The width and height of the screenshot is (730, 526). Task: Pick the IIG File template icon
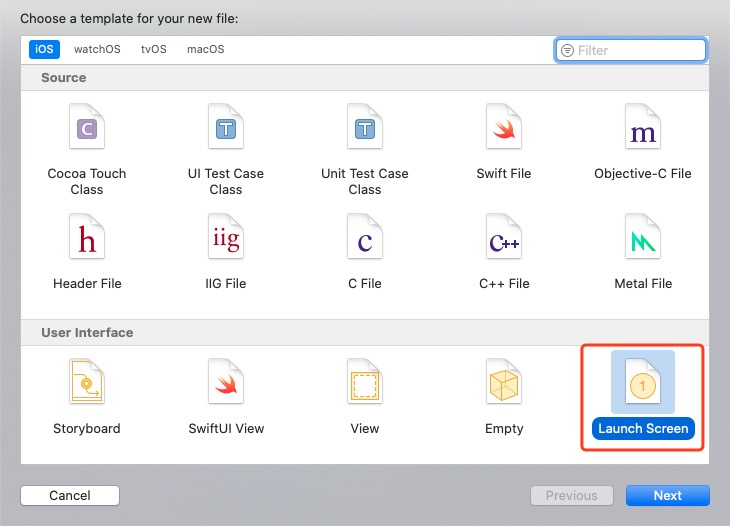click(225, 240)
